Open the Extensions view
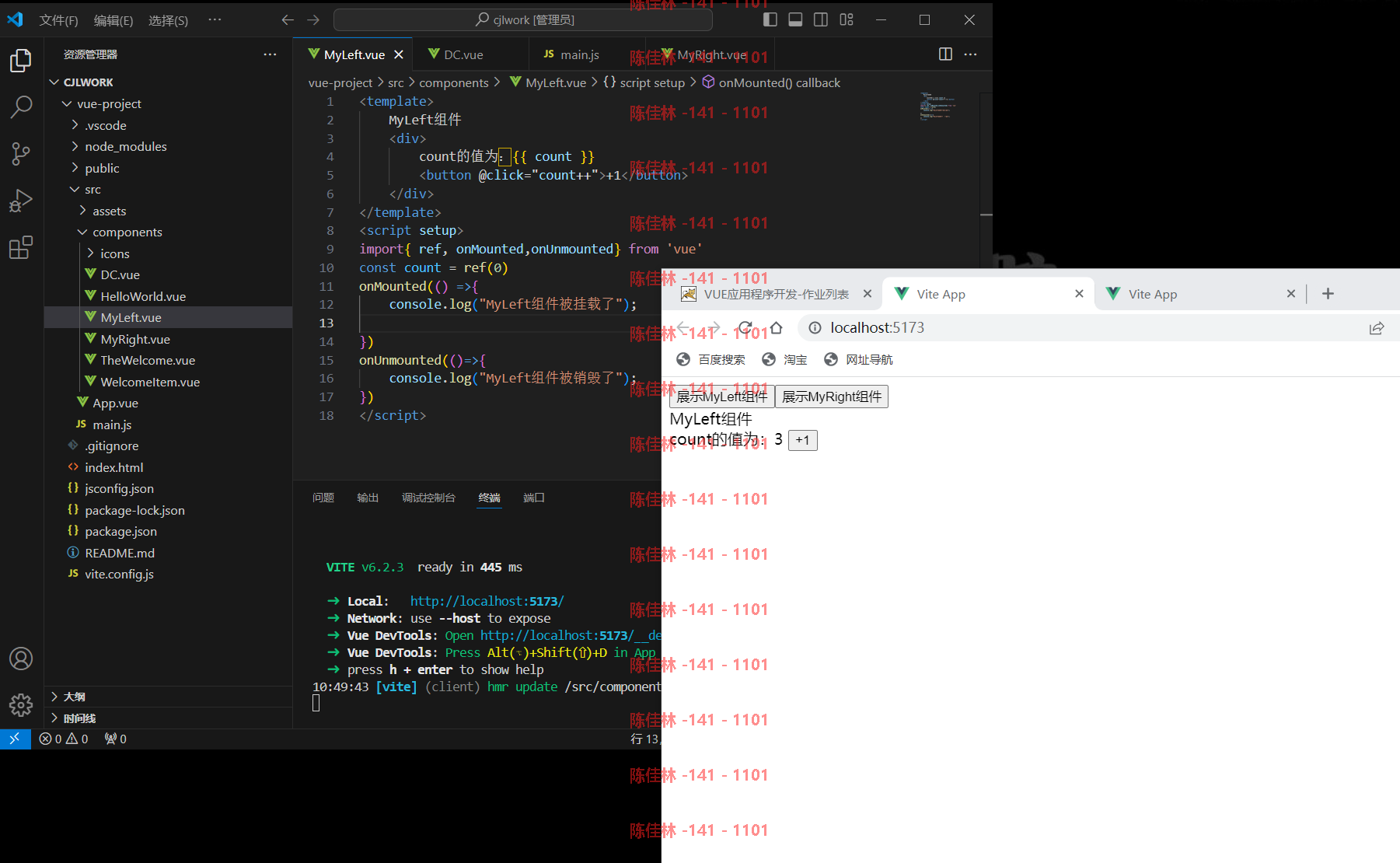The height and width of the screenshot is (863, 1400). (21, 247)
